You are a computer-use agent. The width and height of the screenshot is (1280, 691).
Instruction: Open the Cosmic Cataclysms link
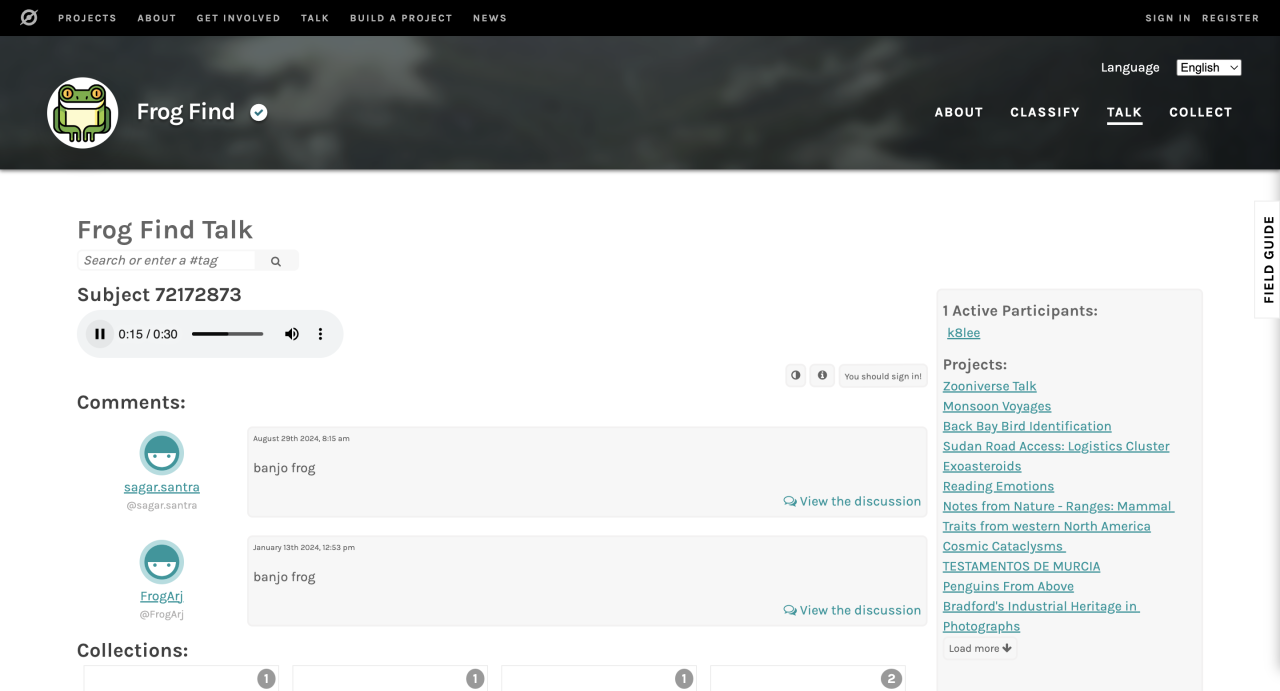[x=1004, y=546]
